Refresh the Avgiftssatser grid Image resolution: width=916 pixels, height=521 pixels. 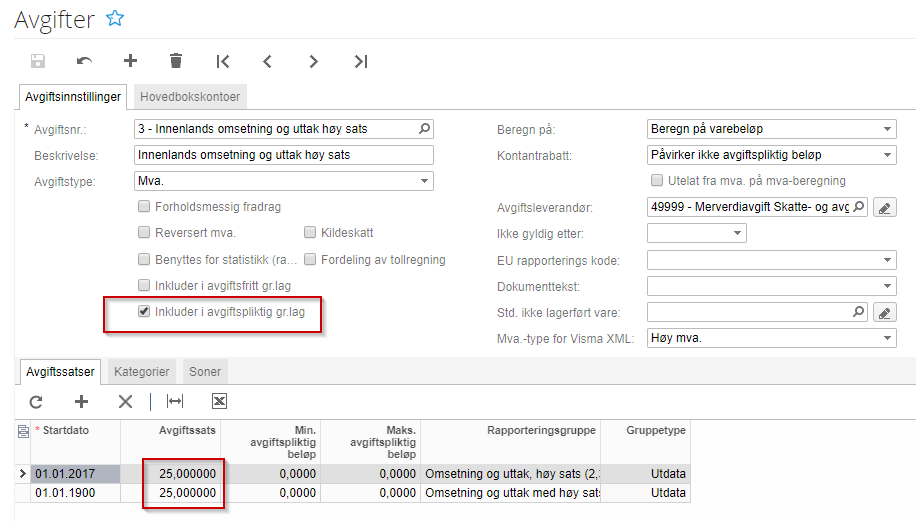[36, 401]
